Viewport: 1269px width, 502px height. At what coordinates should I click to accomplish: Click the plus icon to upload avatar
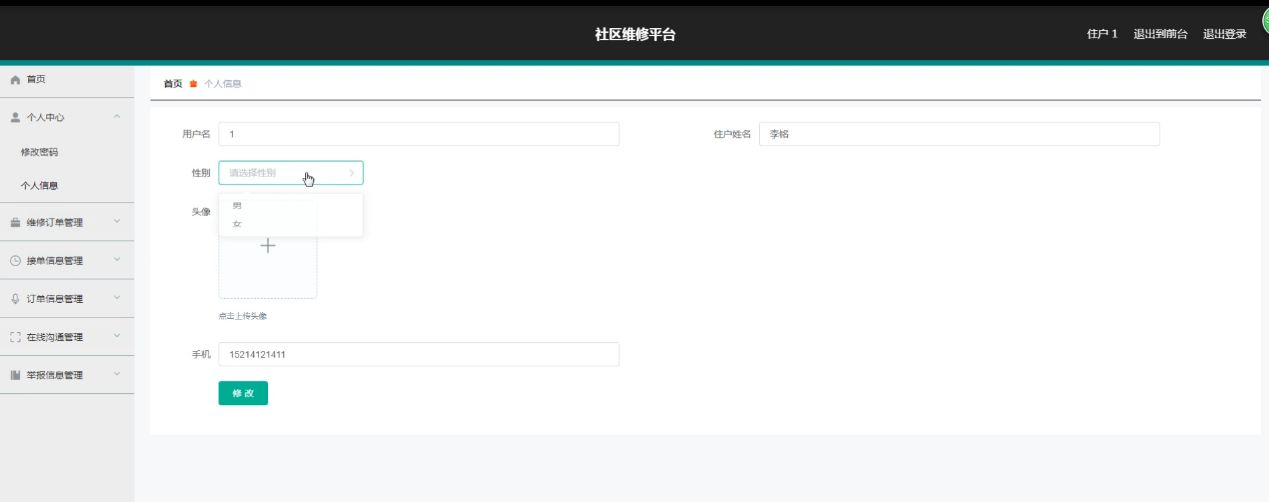click(268, 245)
